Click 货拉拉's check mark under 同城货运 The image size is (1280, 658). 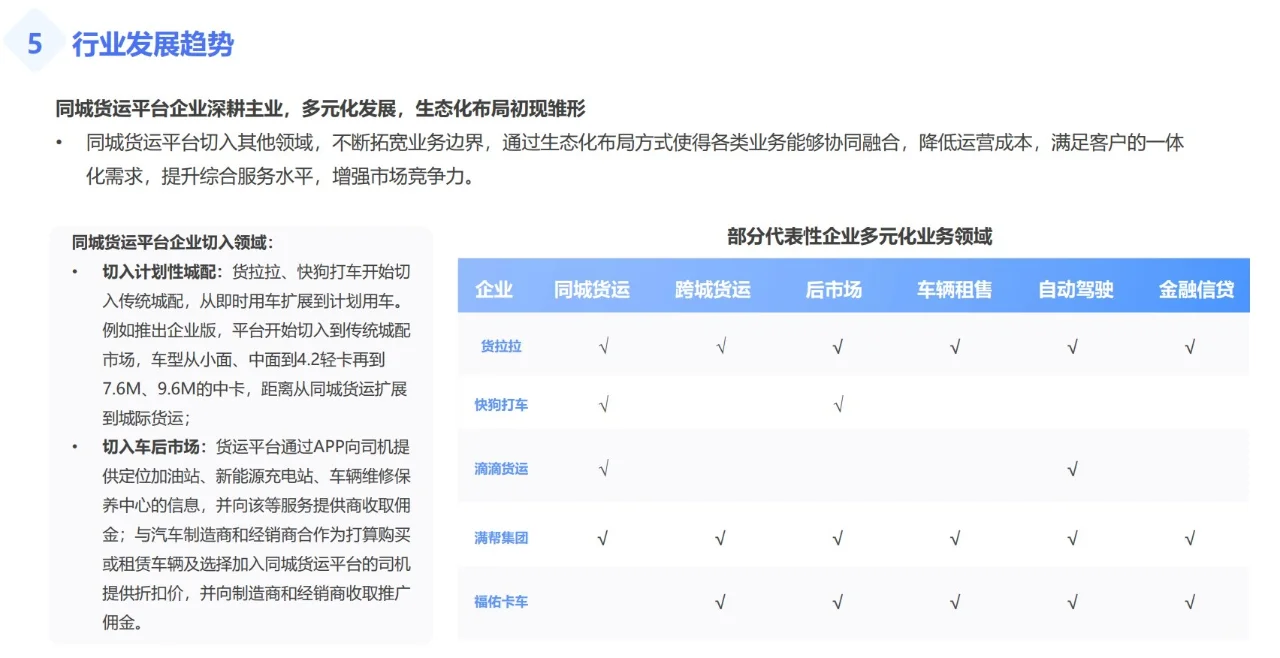pos(603,347)
